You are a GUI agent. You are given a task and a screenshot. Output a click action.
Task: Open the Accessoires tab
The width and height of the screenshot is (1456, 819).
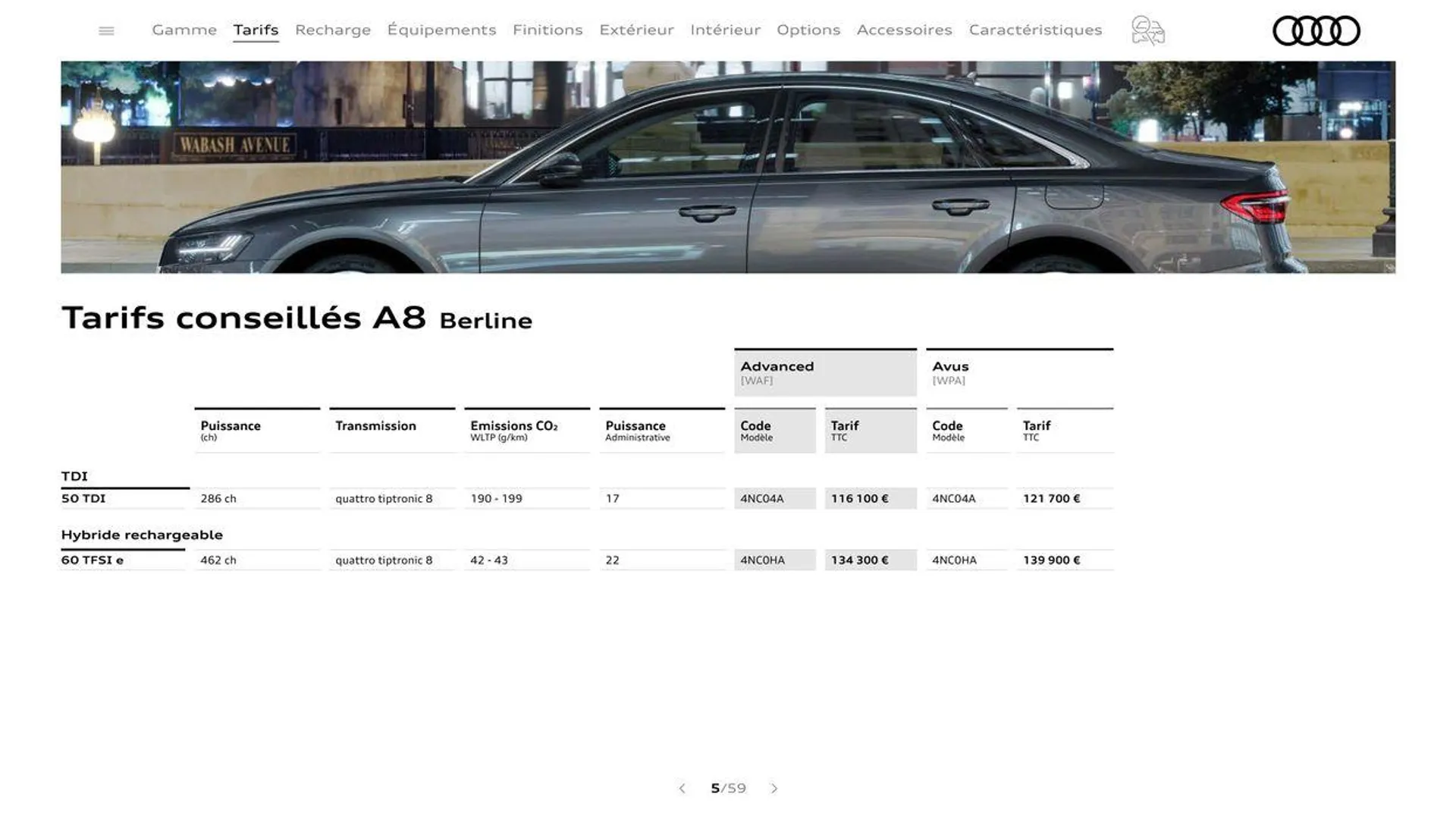[x=904, y=30]
